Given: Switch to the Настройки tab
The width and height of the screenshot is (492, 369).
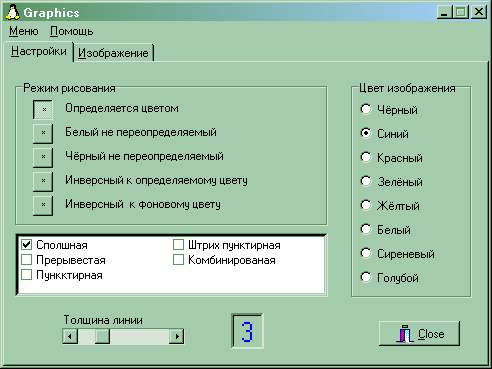Looking at the screenshot, I should (x=39, y=51).
